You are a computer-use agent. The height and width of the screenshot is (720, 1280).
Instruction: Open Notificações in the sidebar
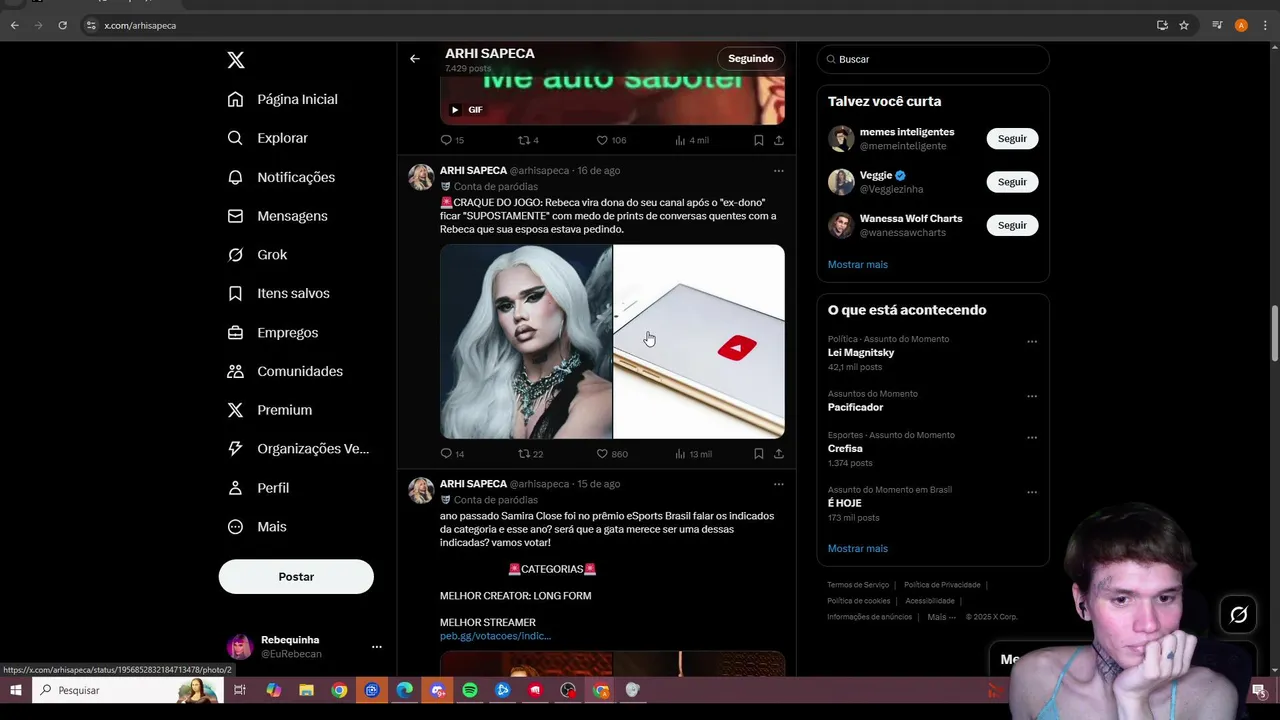click(x=282, y=177)
